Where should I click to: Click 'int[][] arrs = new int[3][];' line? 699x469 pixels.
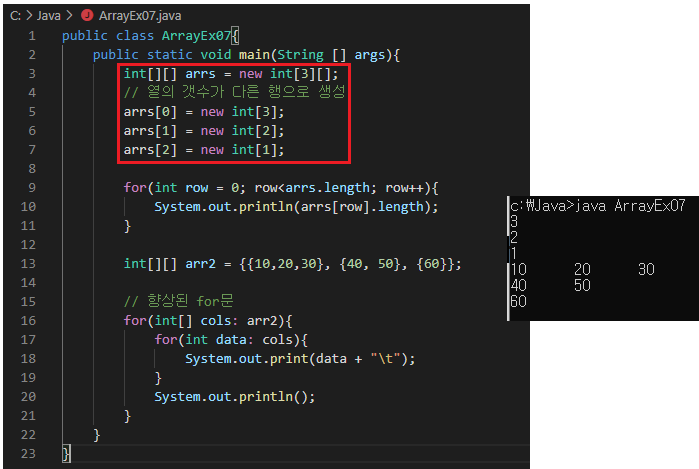click(x=231, y=74)
